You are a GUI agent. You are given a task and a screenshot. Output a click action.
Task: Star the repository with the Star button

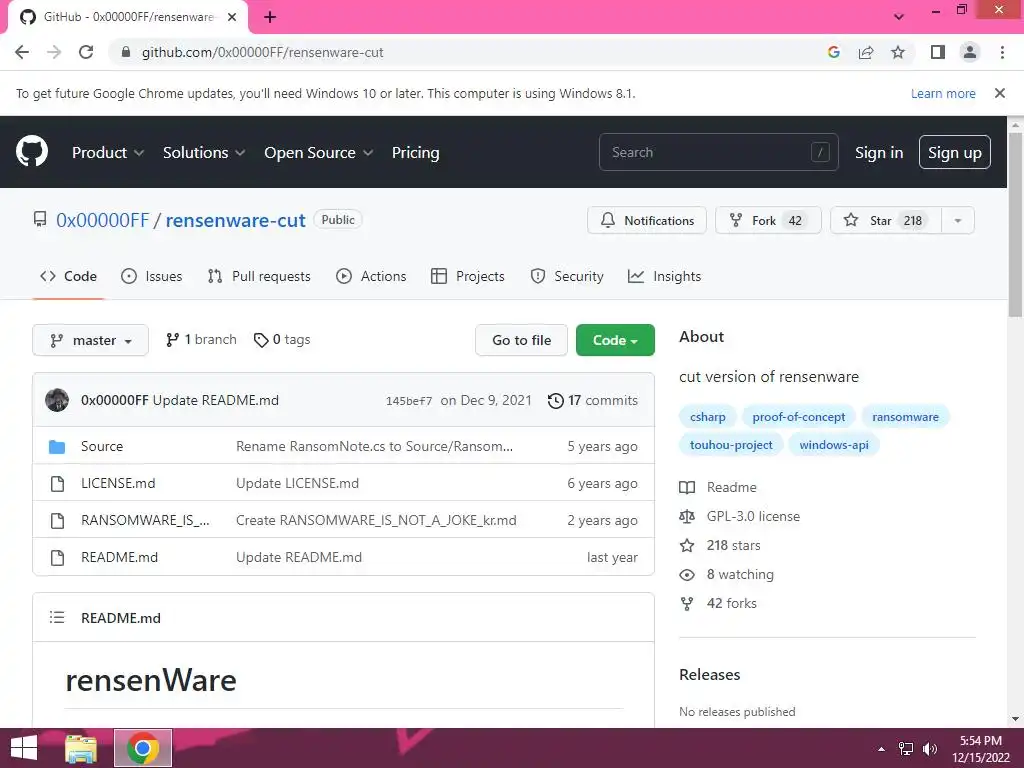point(886,221)
